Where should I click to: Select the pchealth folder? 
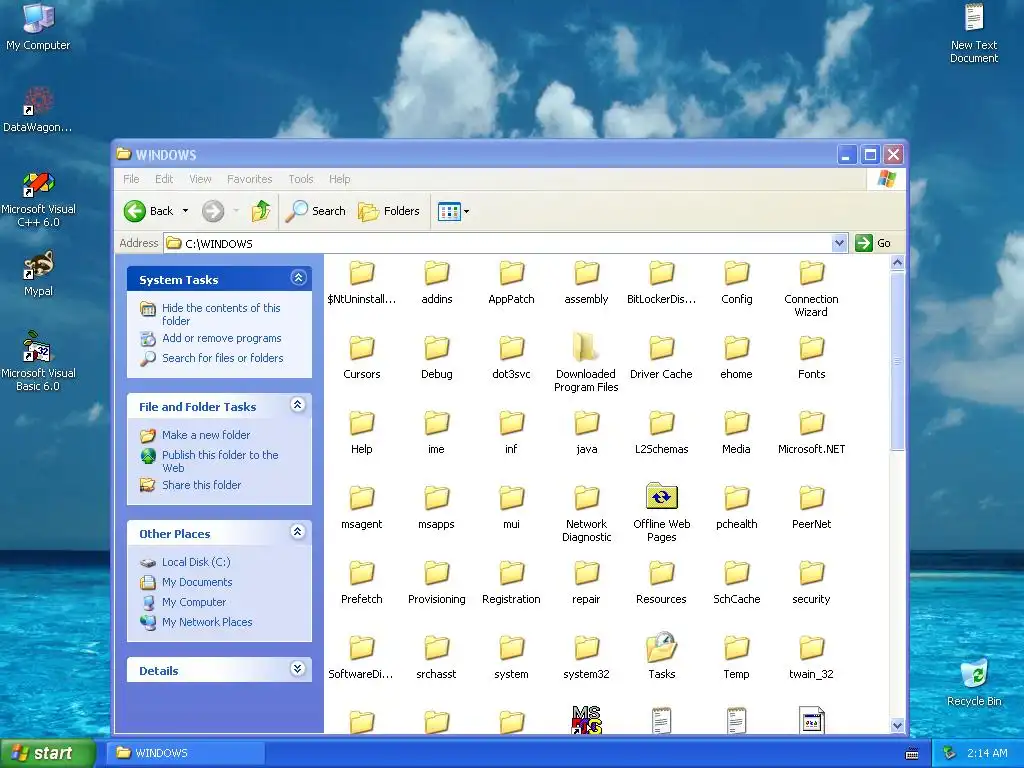736,507
